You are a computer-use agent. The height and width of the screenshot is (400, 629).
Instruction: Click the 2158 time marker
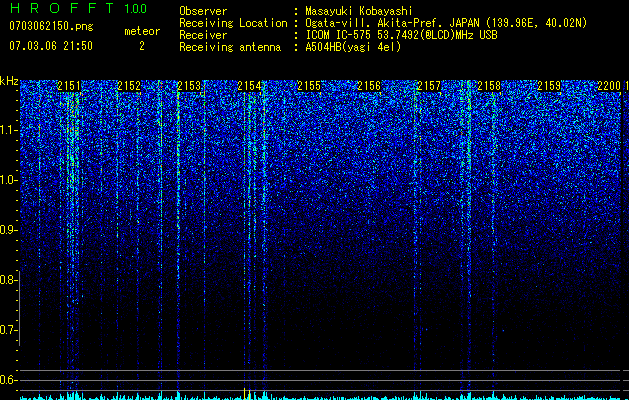tap(489, 86)
